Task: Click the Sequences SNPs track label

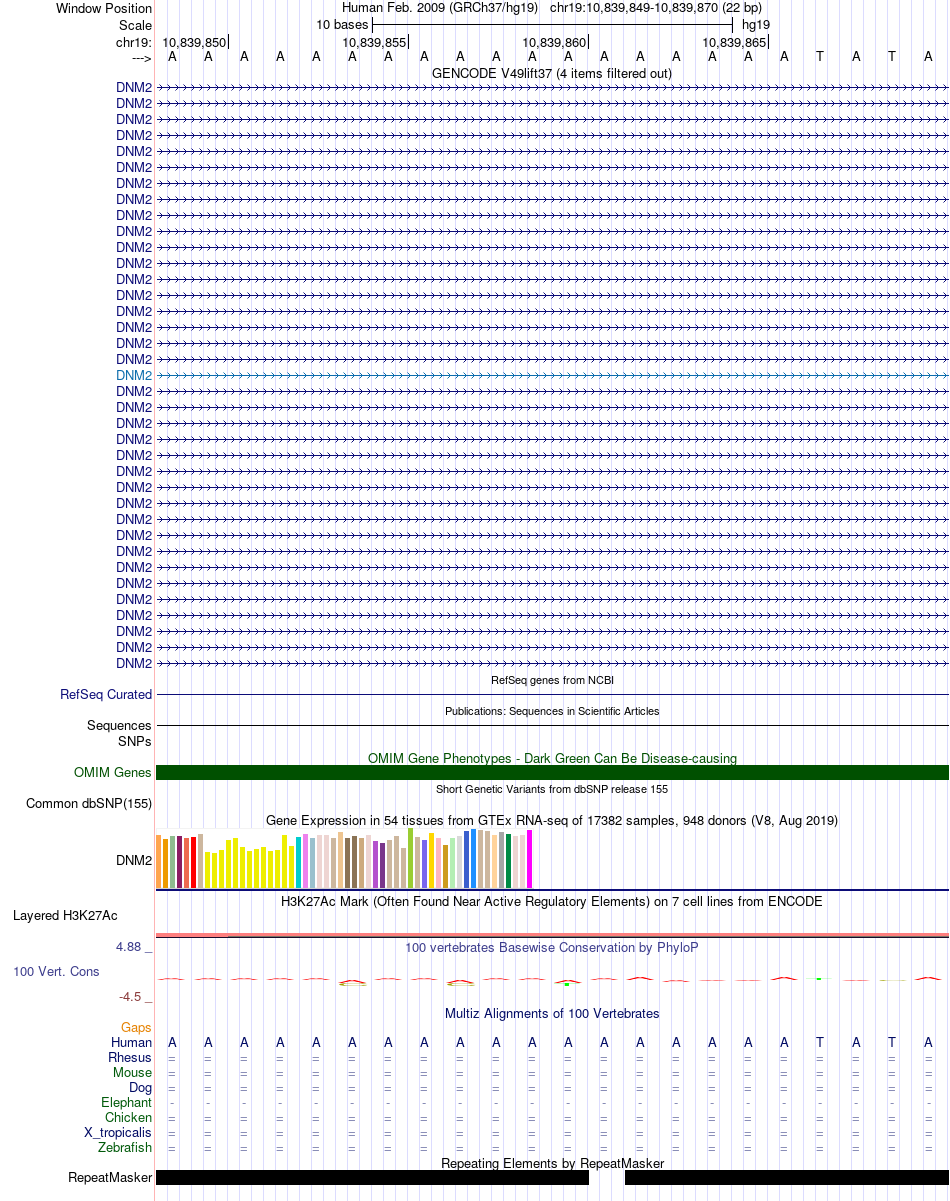Action: pyautogui.click(x=119, y=733)
